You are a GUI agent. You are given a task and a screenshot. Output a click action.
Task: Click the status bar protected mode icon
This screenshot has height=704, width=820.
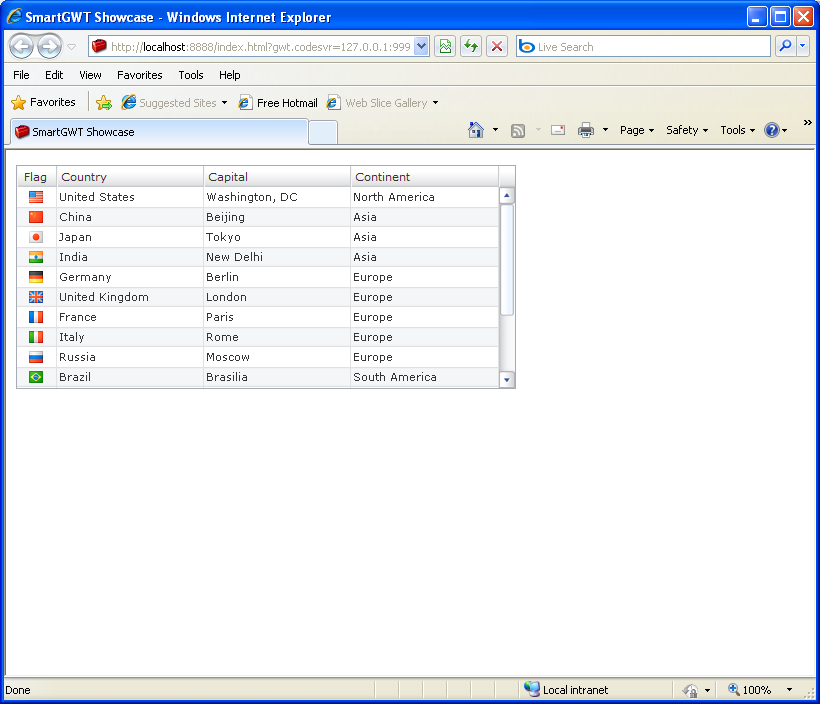pos(690,690)
